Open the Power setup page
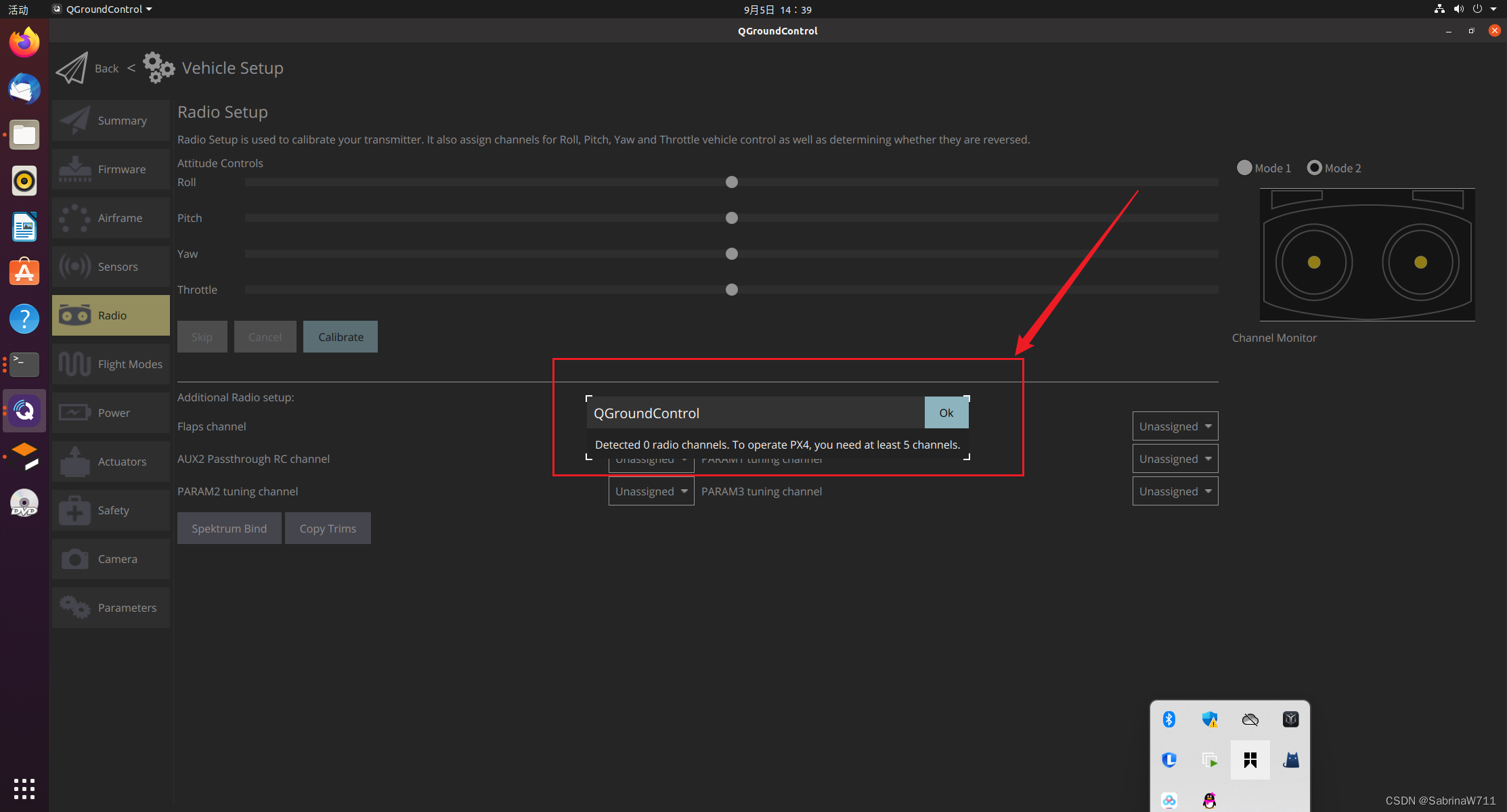This screenshot has height=812, width=1507. [x=111, y=413]
